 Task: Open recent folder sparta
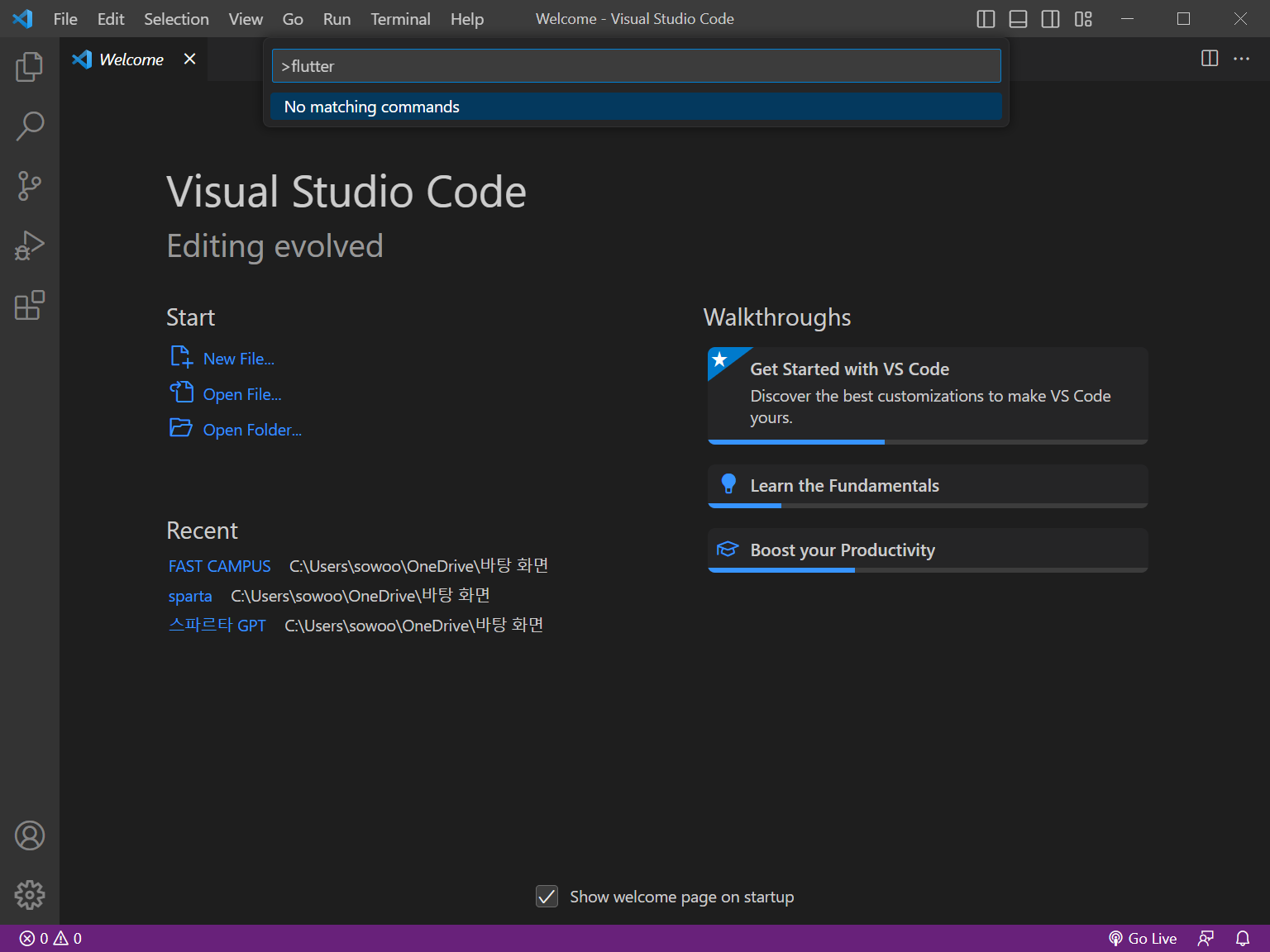[x=190, y=596]
